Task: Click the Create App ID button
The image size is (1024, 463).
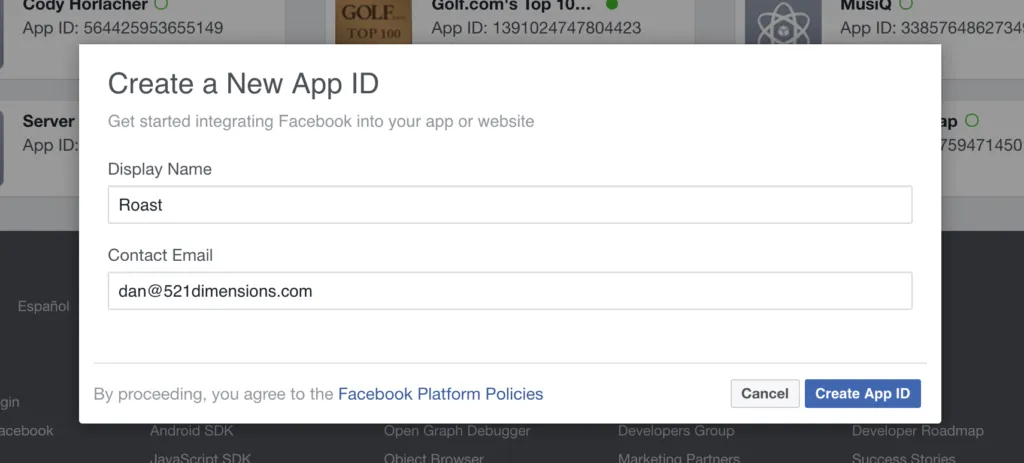Action: click(862, 394)
